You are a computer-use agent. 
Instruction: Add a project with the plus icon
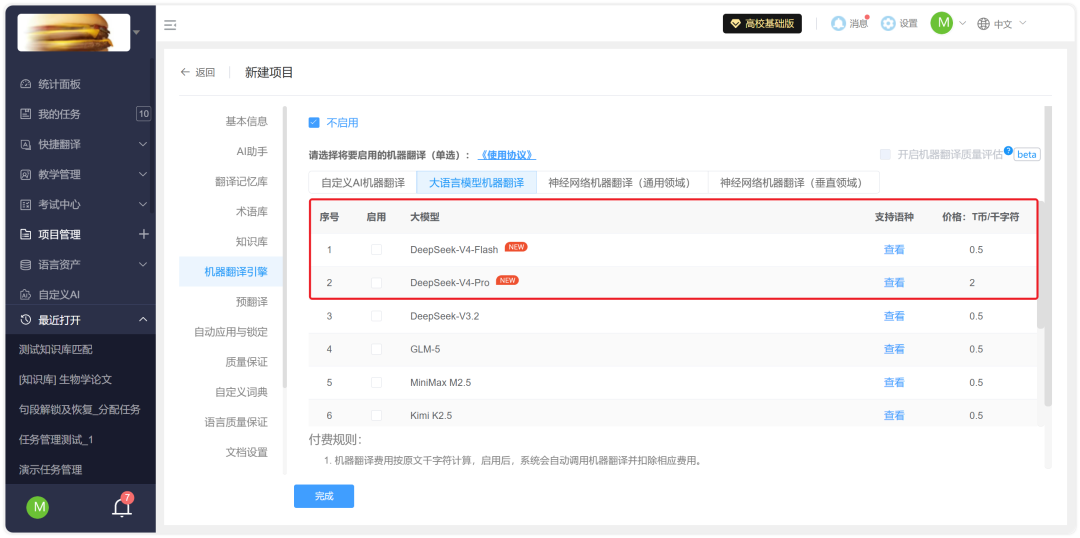click(x=143, y=234)
